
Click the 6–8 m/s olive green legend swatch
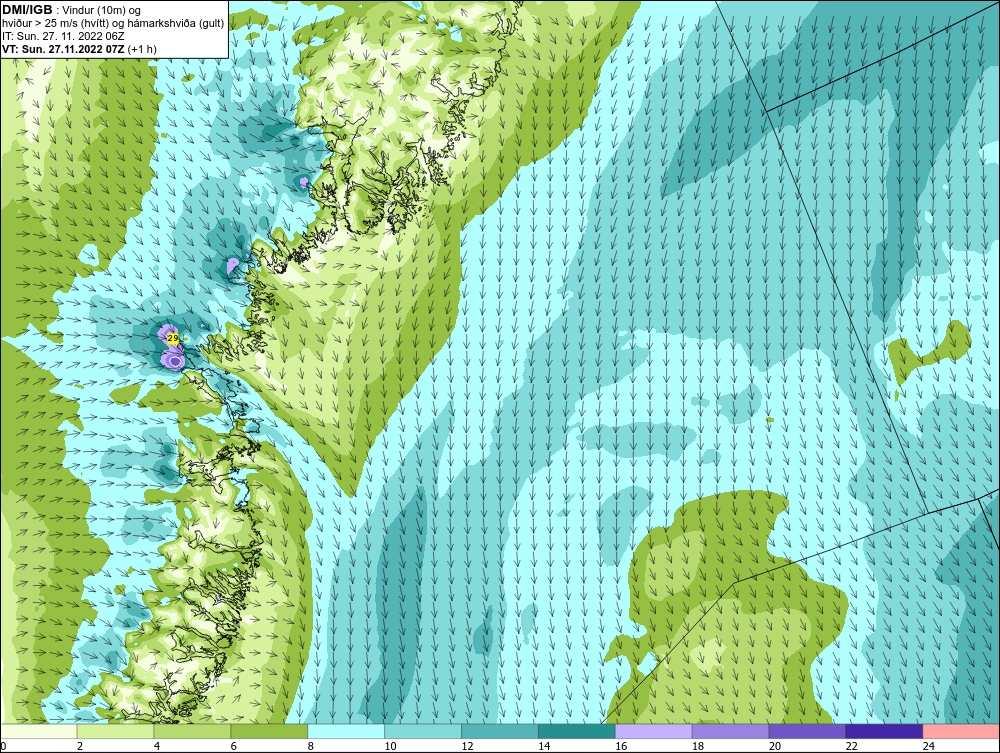tap(269, 731)
